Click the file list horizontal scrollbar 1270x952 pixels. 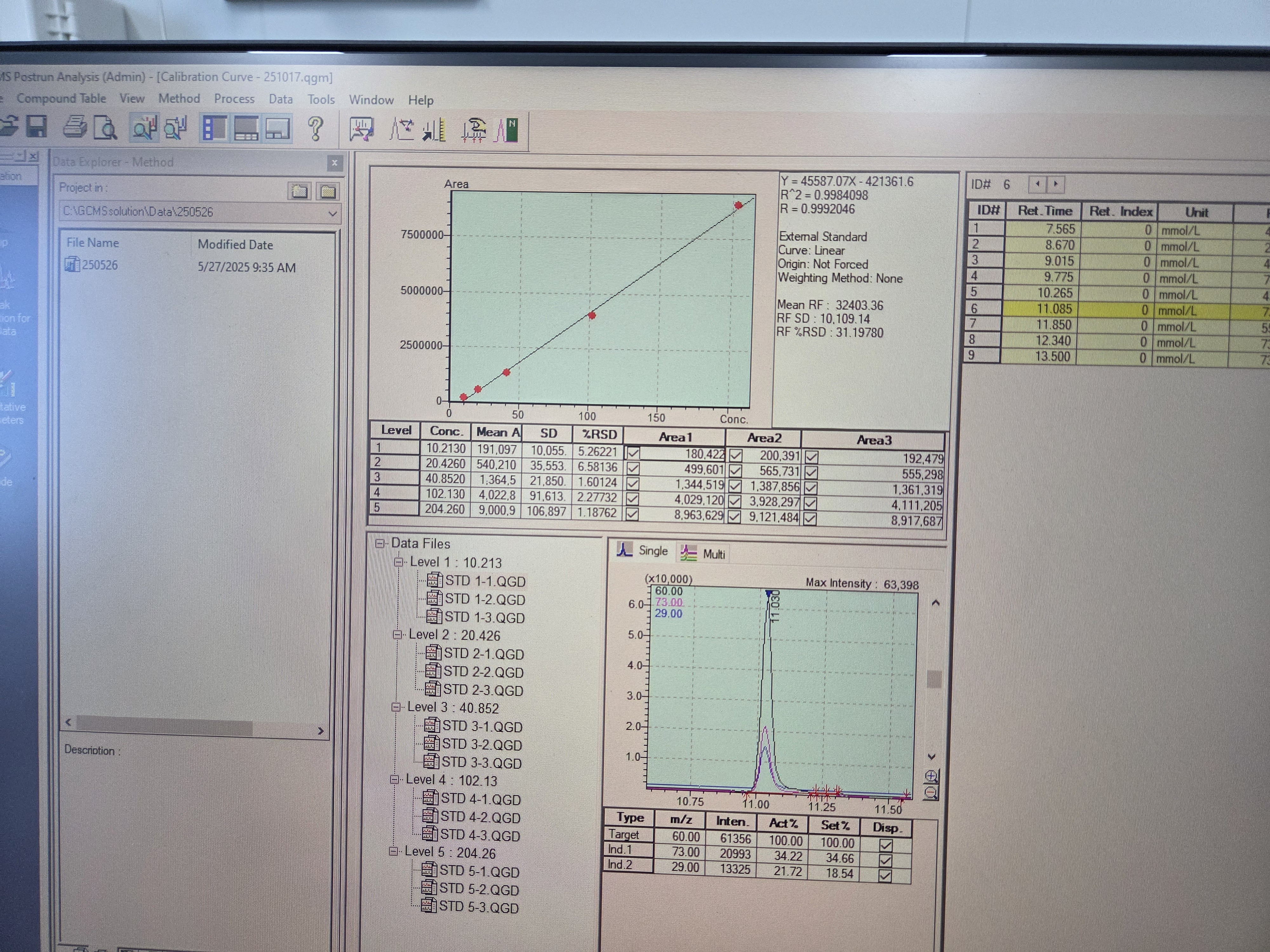[165, 726]
